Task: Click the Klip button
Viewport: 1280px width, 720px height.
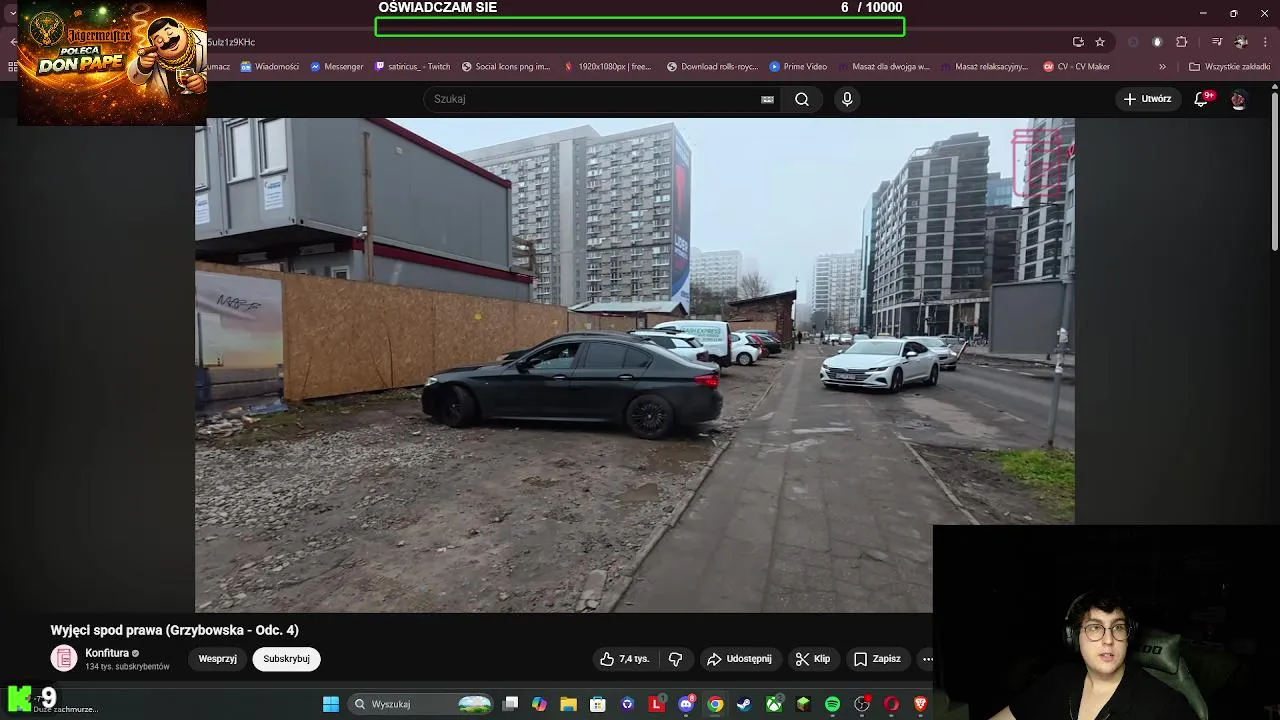Action: click(x=813, y=659)
